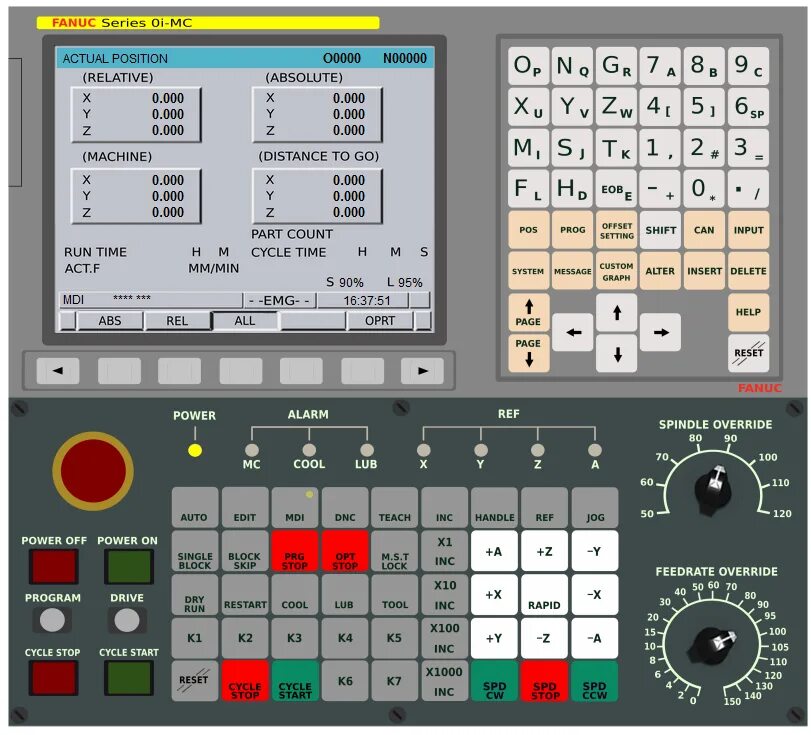811x735 pixels.
Task: Click the red POWER OFF button
Action: click(53, 566)
